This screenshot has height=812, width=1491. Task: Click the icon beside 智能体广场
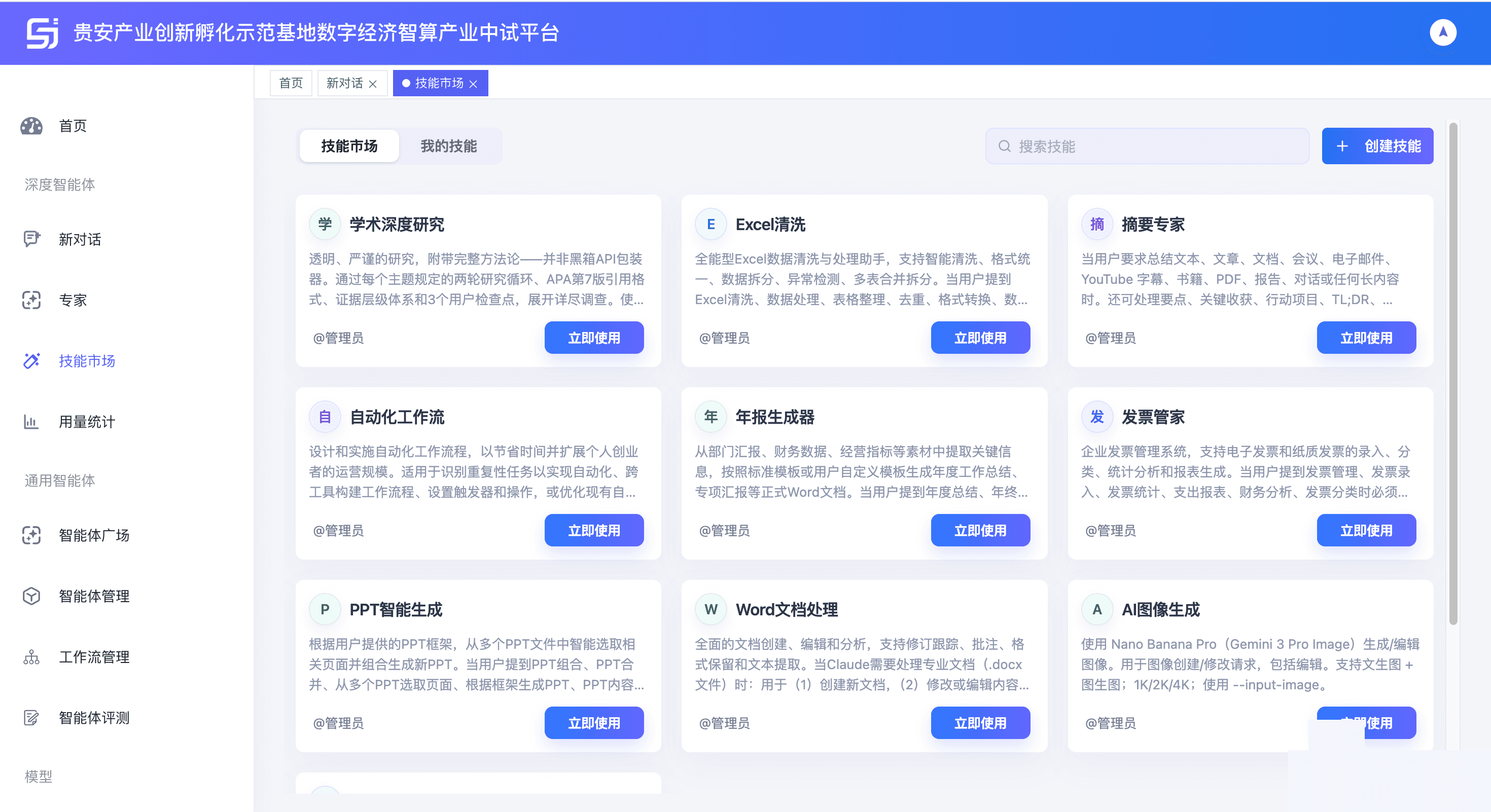point(31,535)
